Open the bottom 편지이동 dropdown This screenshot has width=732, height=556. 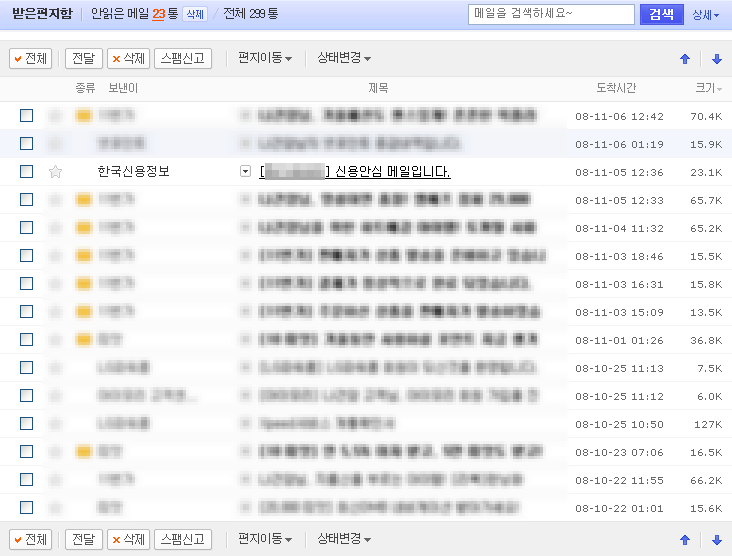coord(265,539)
